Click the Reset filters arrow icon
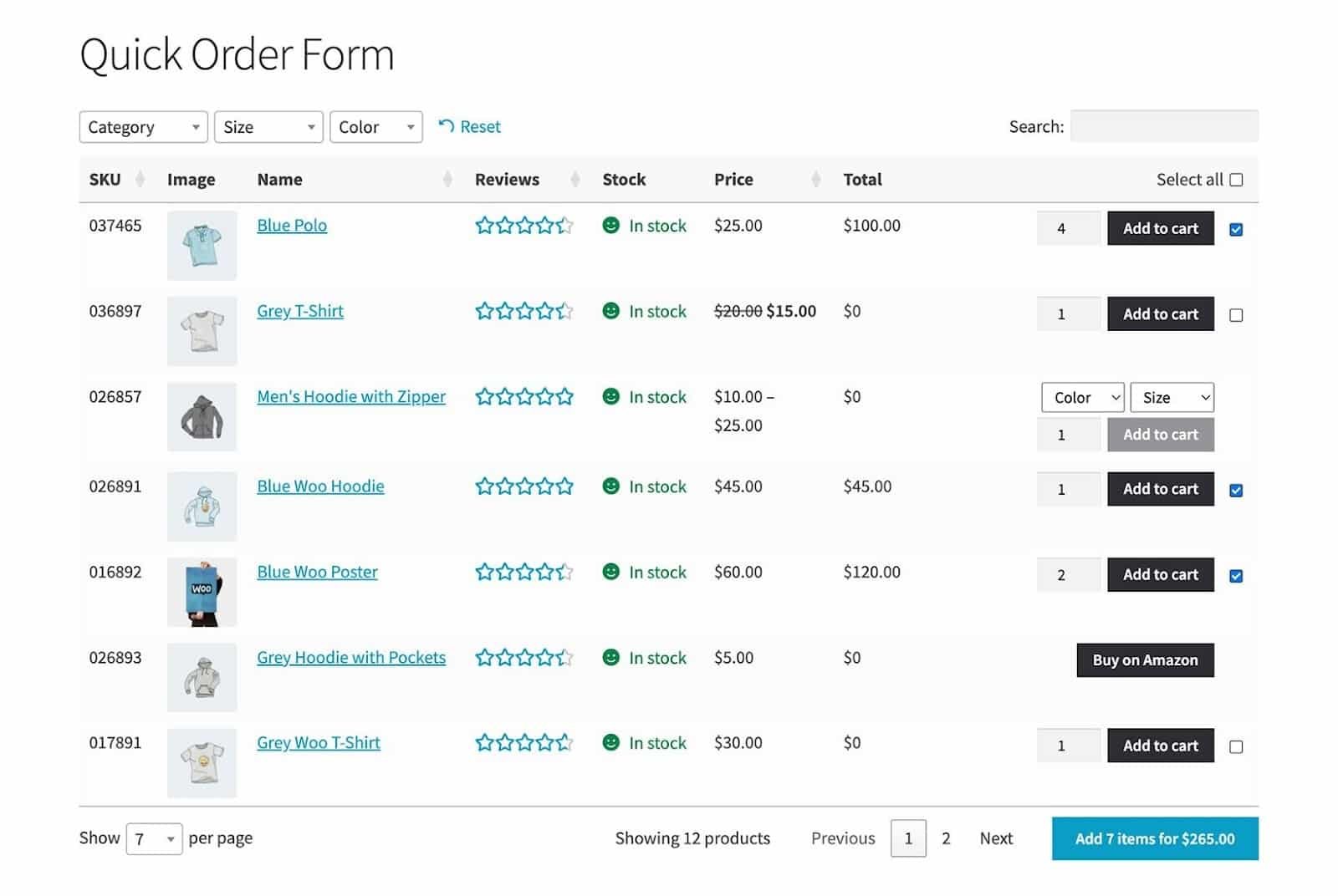The height and width of the screenshot is (896, 1338). point(447,126)
